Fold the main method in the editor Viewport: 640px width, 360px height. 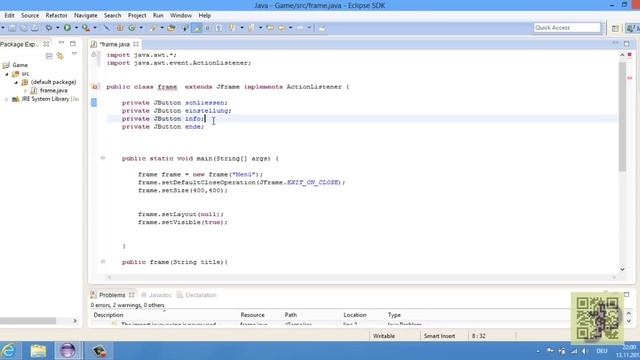click(x=103, y=158)
